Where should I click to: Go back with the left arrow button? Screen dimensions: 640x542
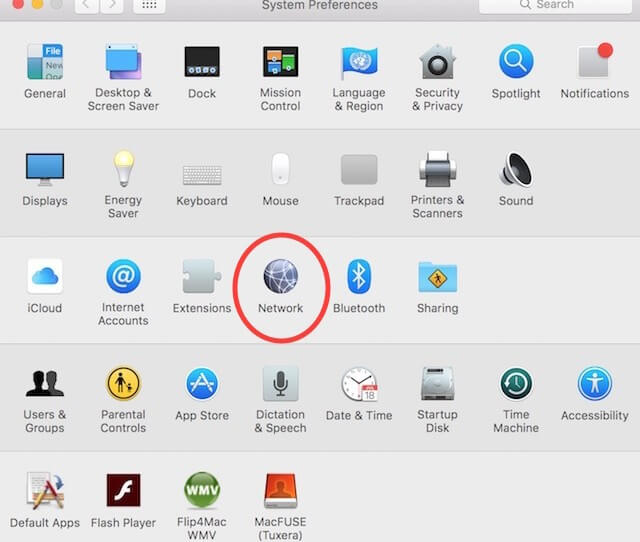coord(87,5)
